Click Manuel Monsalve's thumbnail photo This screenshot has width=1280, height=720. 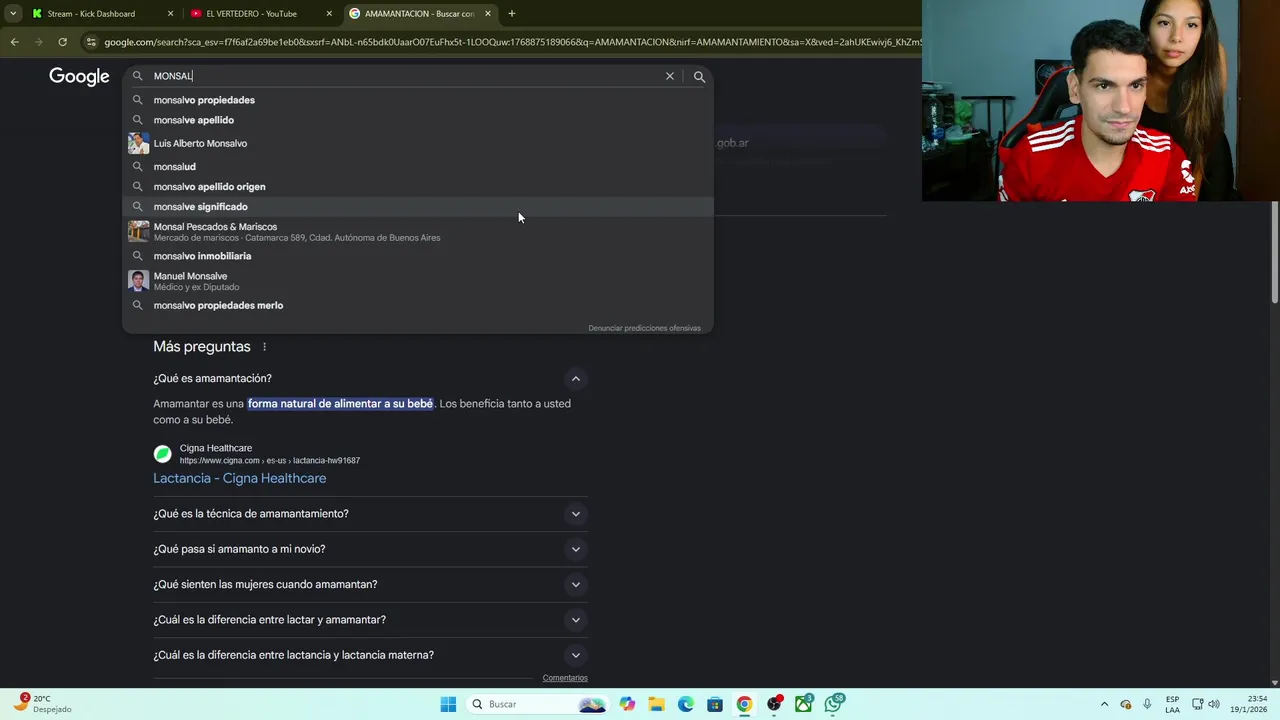[138, 281]
